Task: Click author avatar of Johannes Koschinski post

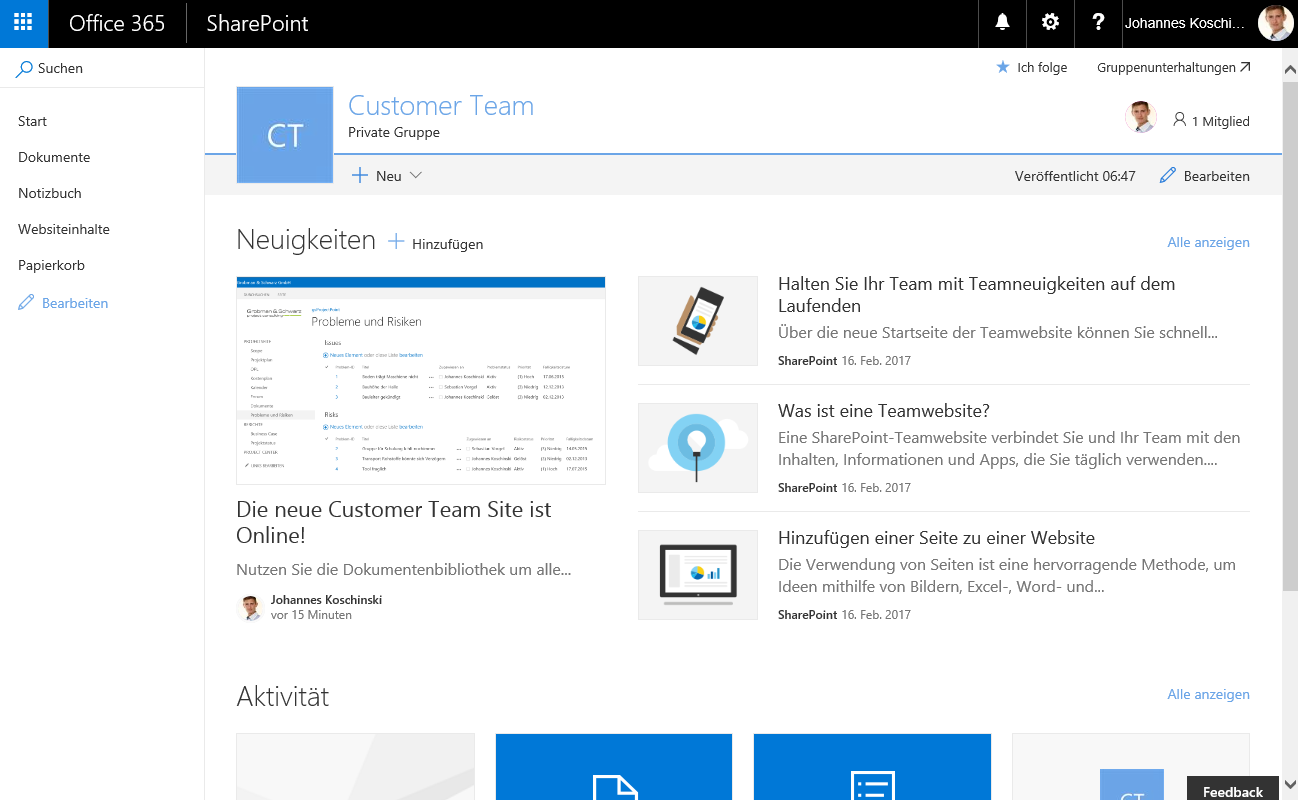Action: tap(250, 607)
